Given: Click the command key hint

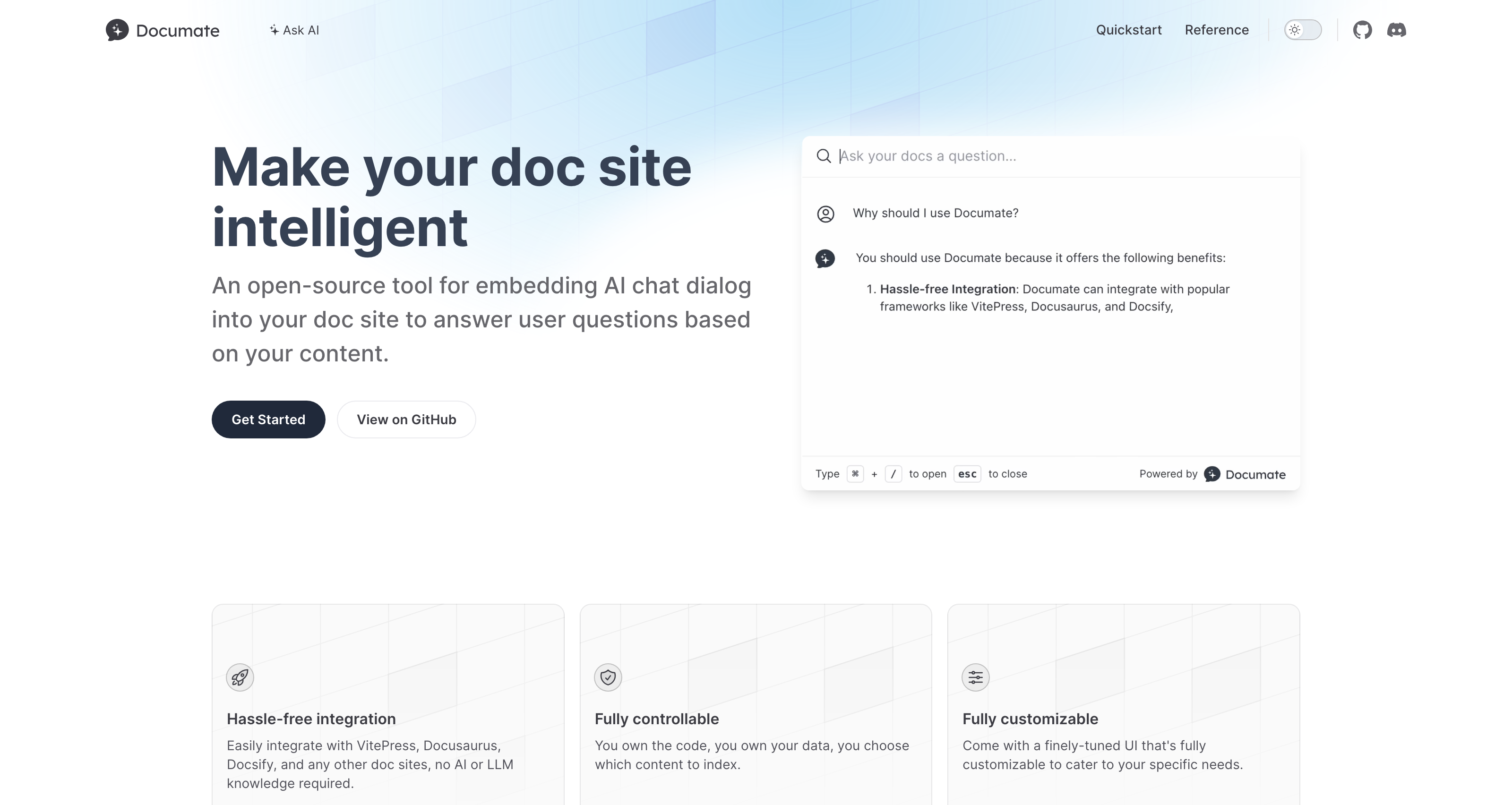Looking at the screenshot, I should (x=855, y=474).
